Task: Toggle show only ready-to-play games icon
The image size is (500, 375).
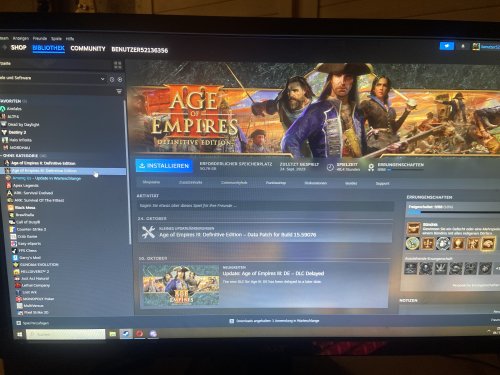Action: 120,79
